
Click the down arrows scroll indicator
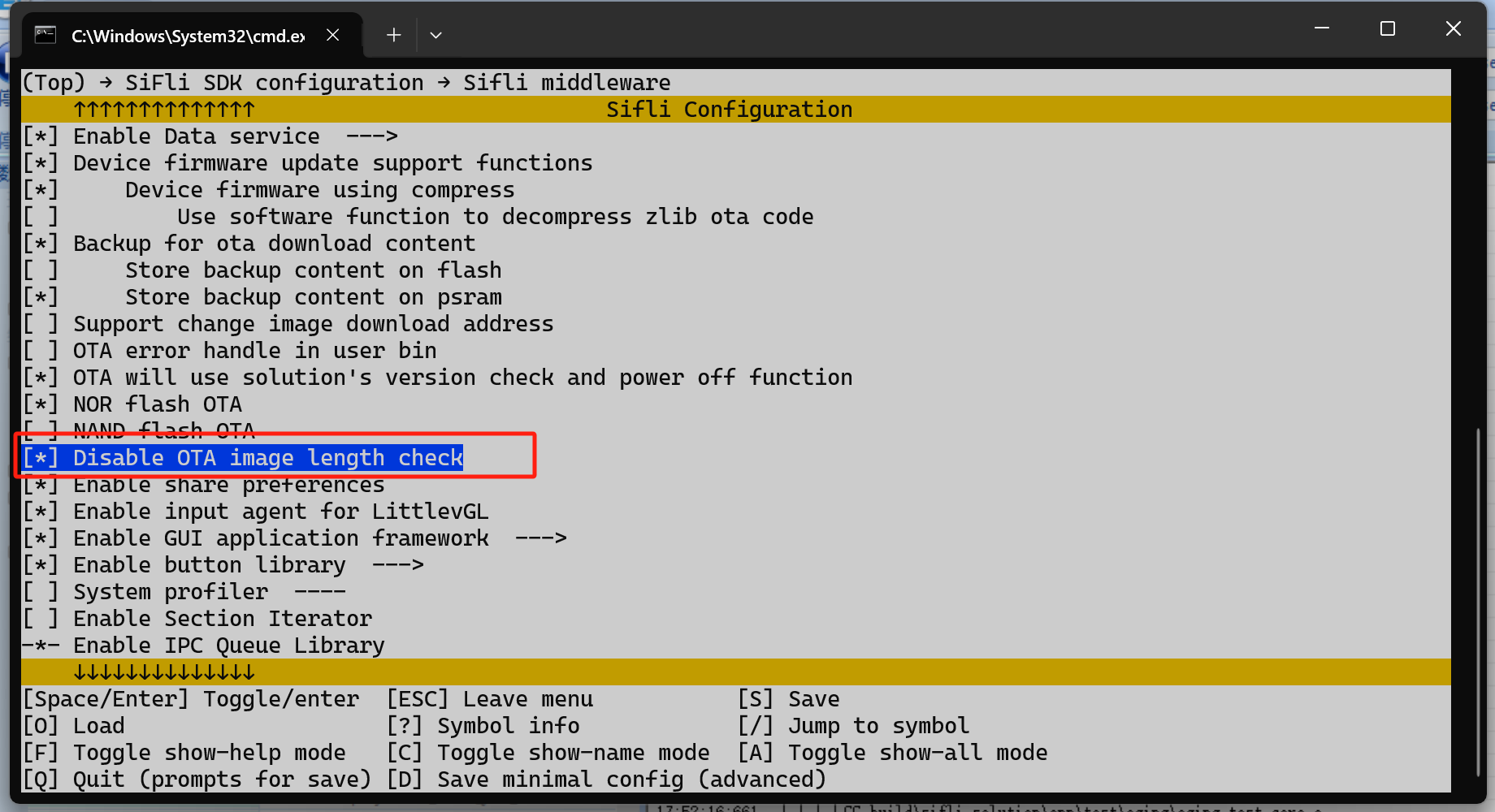pyautogui.click(x=164, y=672)
